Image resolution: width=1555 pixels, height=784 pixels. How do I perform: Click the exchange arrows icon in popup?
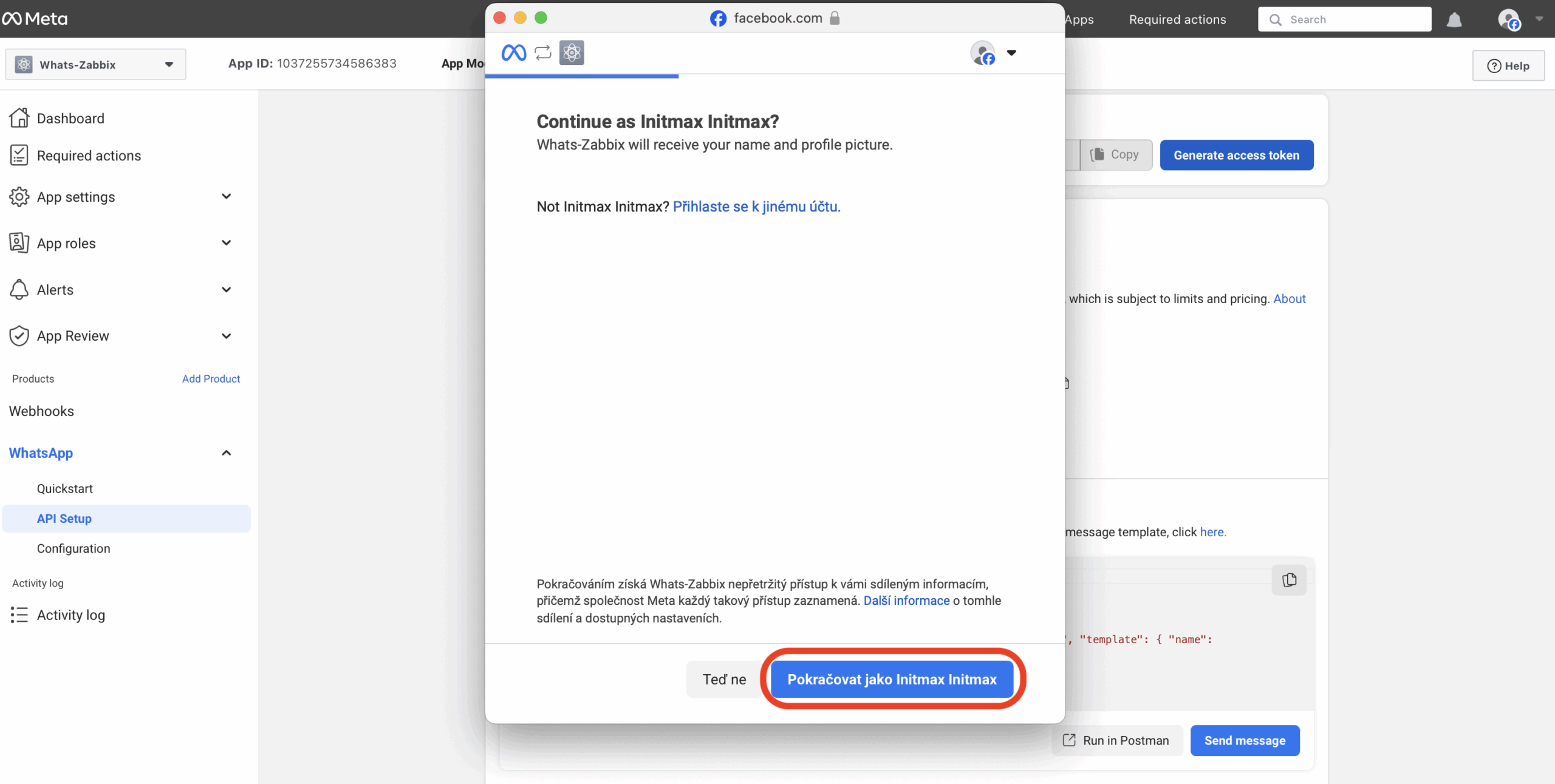543,53
